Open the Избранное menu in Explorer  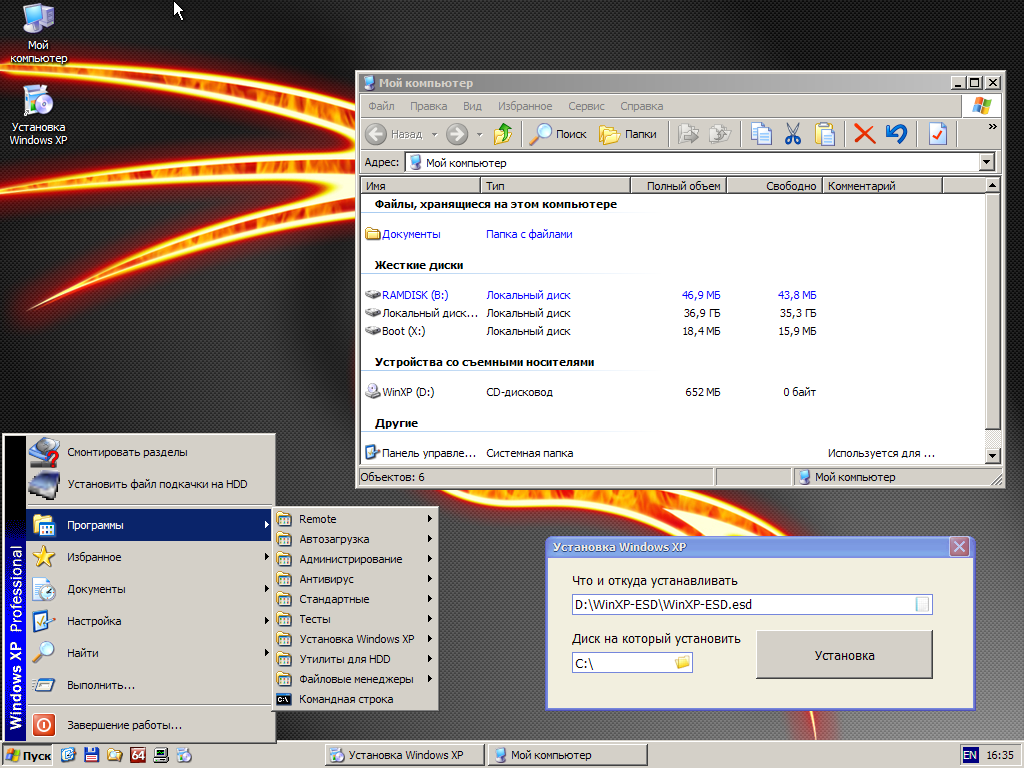[525, 106]
